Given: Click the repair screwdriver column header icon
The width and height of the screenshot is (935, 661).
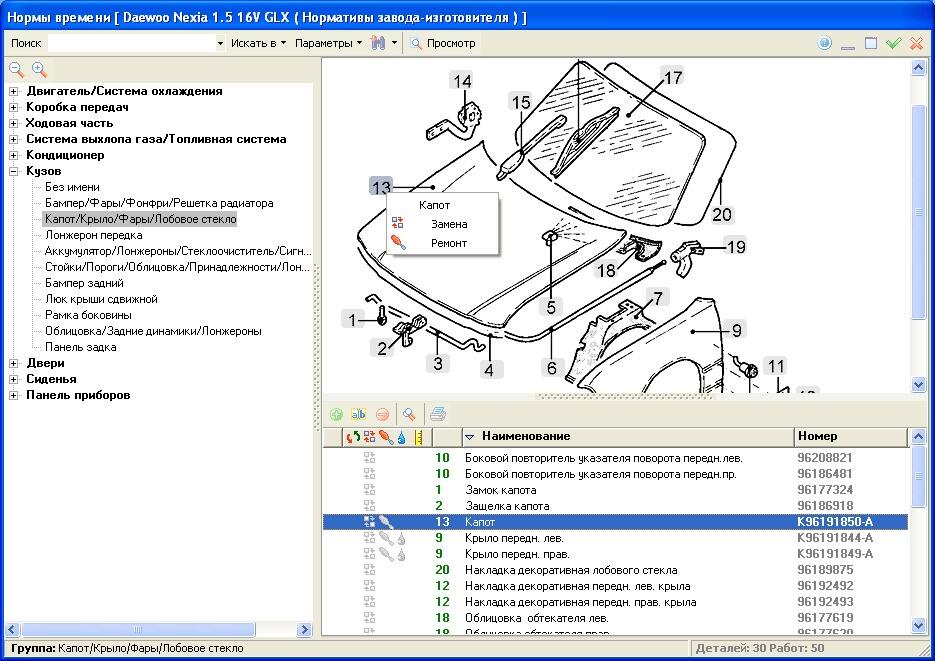Looking at the screenshot, I should click(x=386, y=437).
